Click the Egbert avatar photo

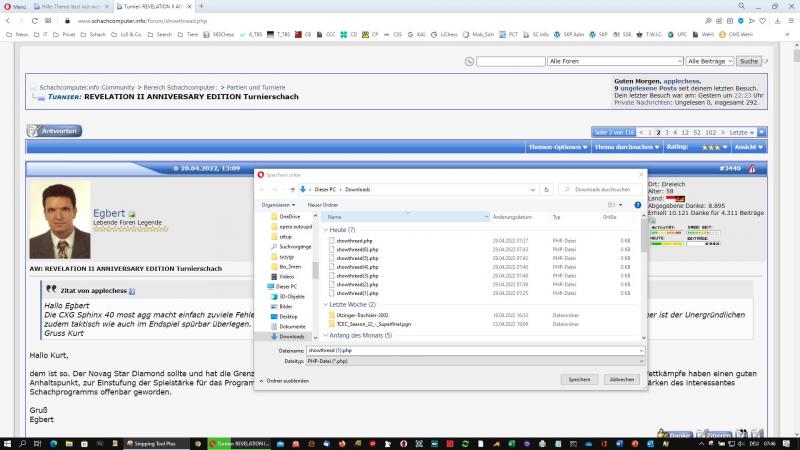click(x=59, y=220)
